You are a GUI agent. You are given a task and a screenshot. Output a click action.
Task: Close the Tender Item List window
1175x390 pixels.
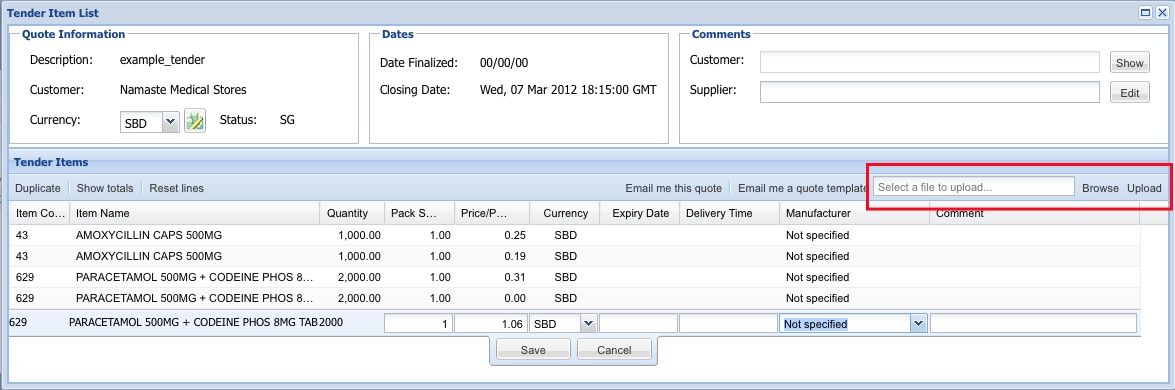coord(1162,12)
